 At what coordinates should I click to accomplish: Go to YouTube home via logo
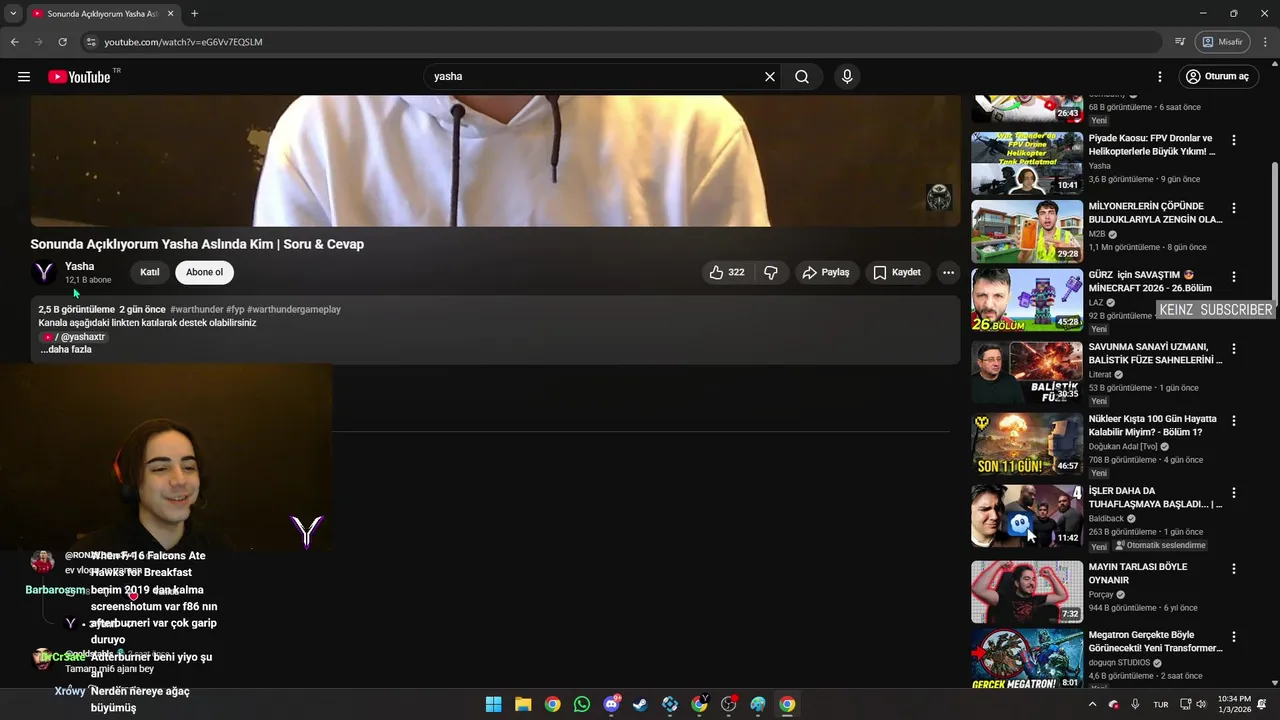(79, 77)
